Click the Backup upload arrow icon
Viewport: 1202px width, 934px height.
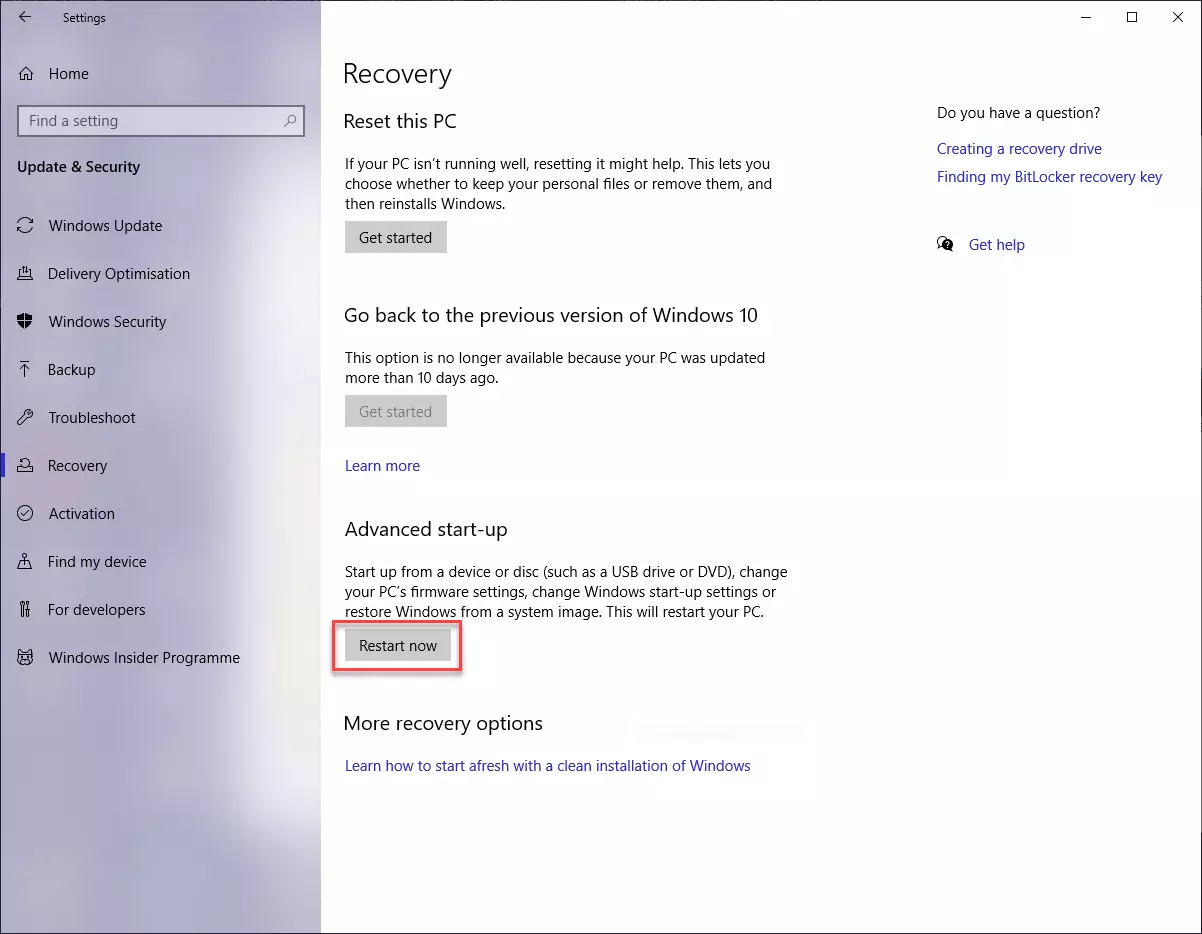26,370
